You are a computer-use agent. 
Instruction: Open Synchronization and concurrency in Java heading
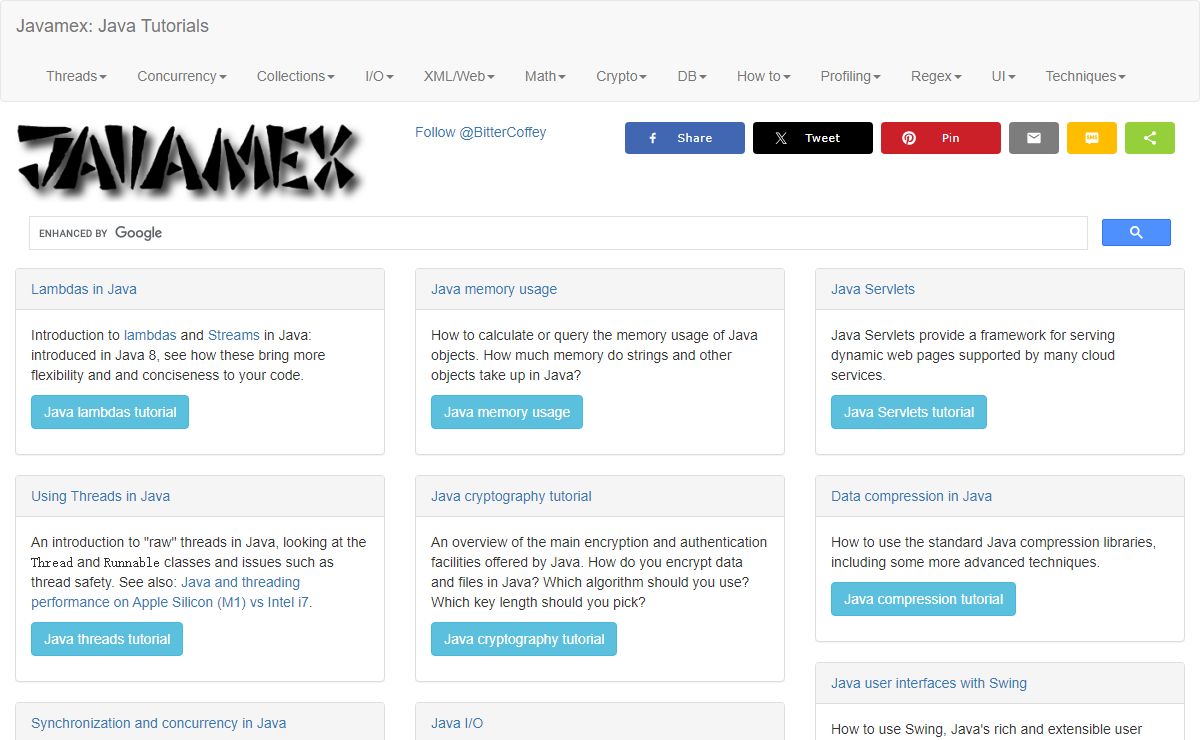[158, 723]
